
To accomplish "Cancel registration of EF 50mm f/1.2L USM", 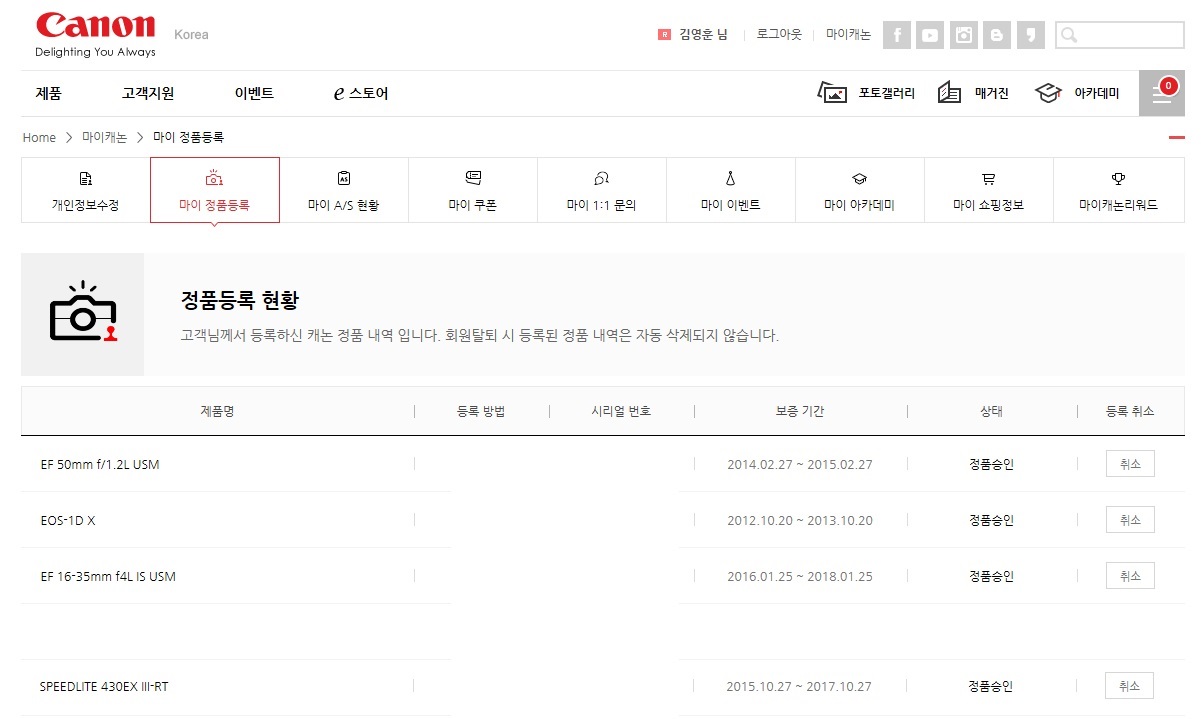I will (1130, 464).
